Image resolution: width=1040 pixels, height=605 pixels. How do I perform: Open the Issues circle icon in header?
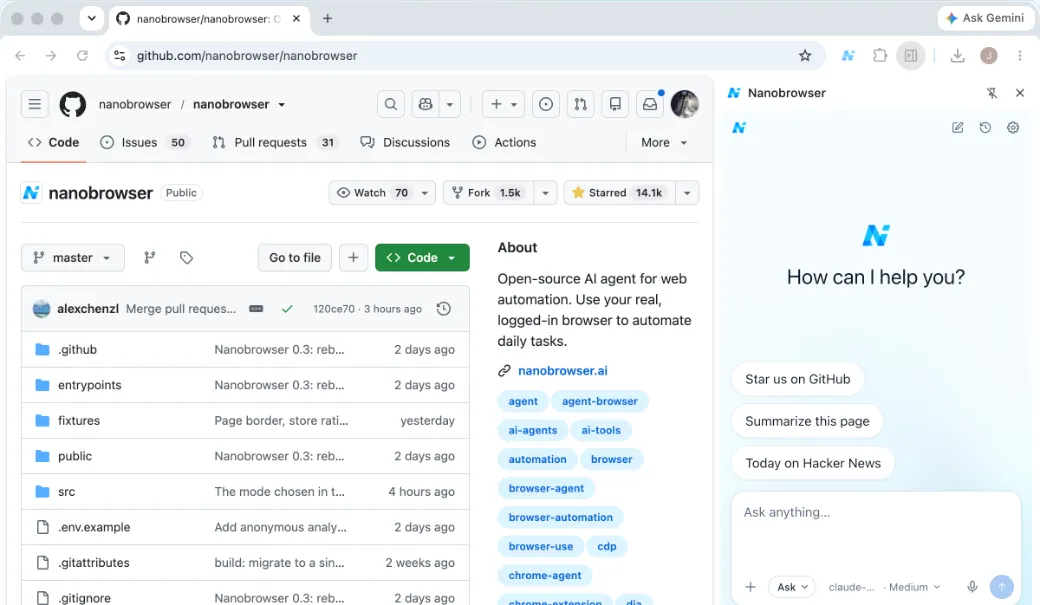(x=546, y=104)
